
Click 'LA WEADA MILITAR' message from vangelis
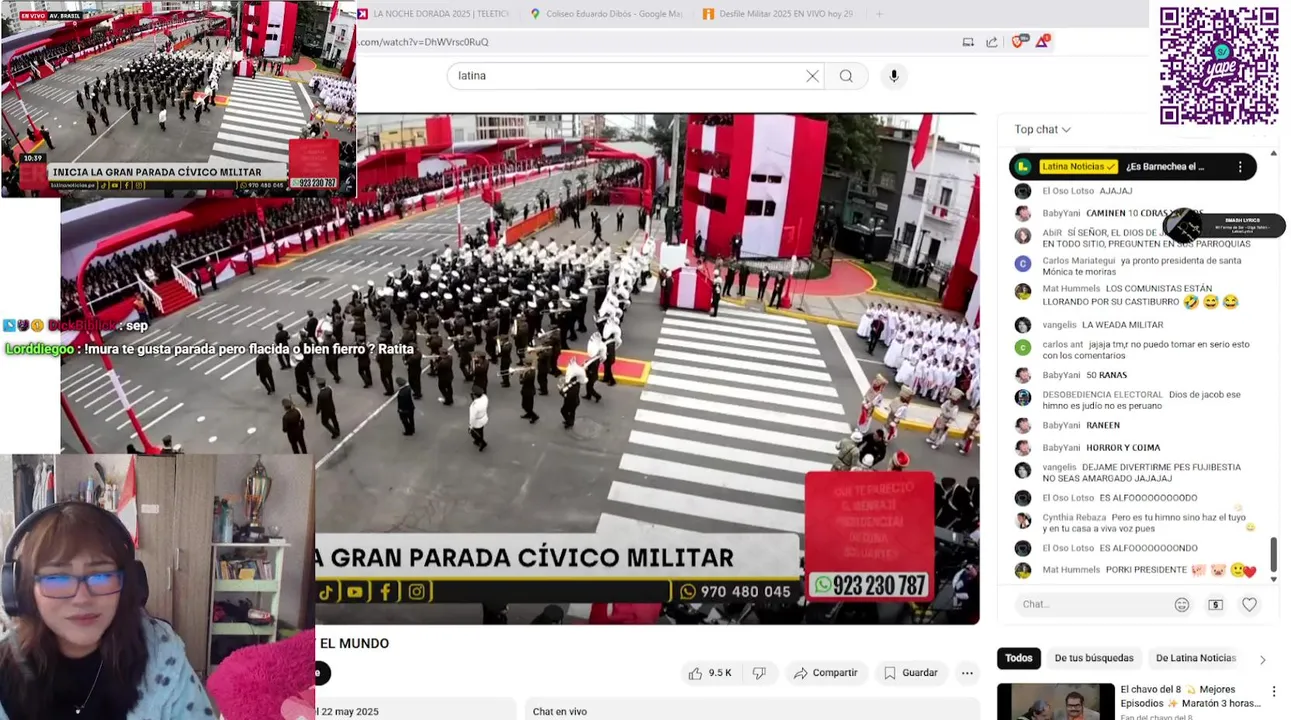pyautogui.click(x=1102, y=325)
